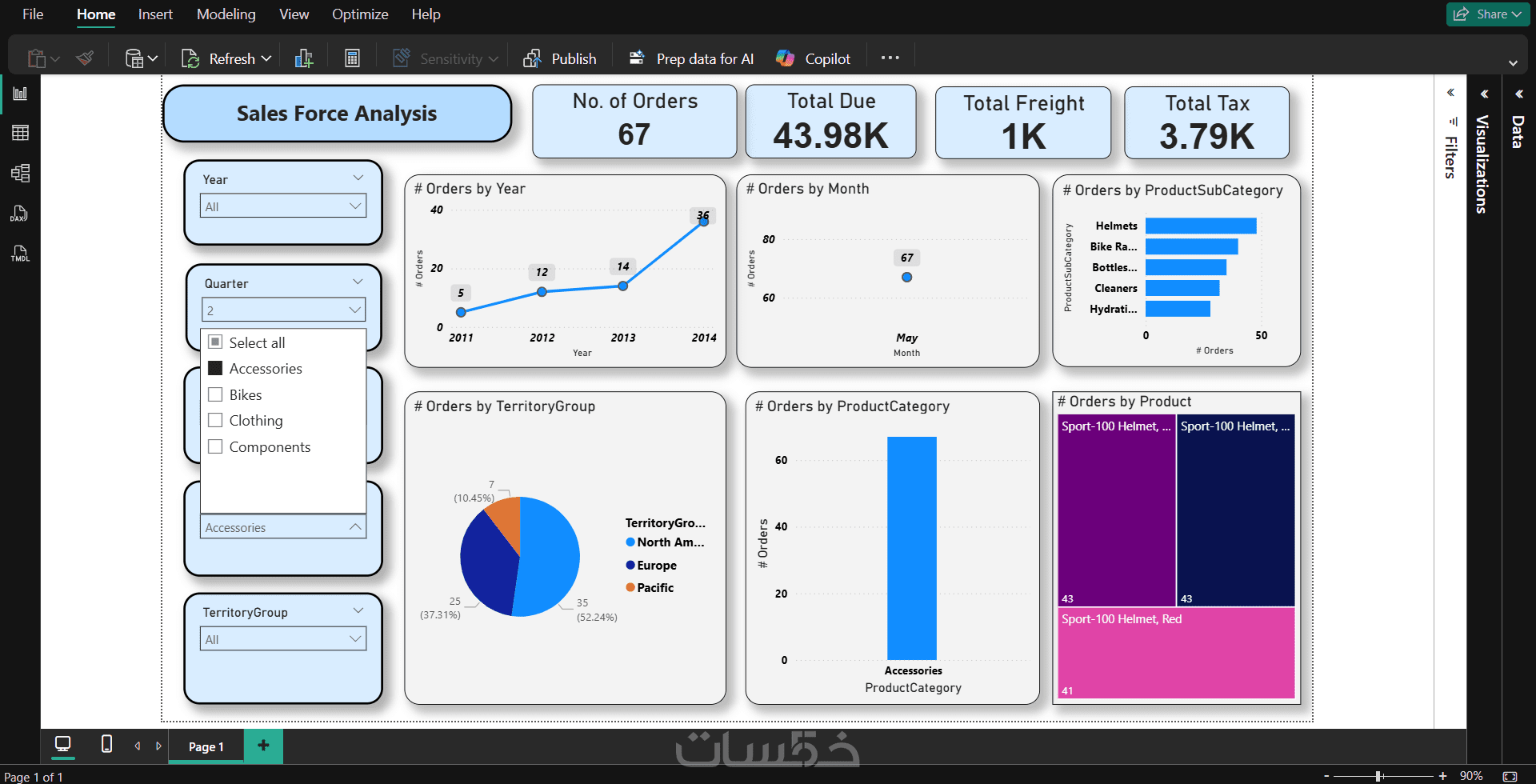The width and height of the screenshot is (1536, 784).
Task: Switch to the Optimize tab
Action: tap(360, 14)
